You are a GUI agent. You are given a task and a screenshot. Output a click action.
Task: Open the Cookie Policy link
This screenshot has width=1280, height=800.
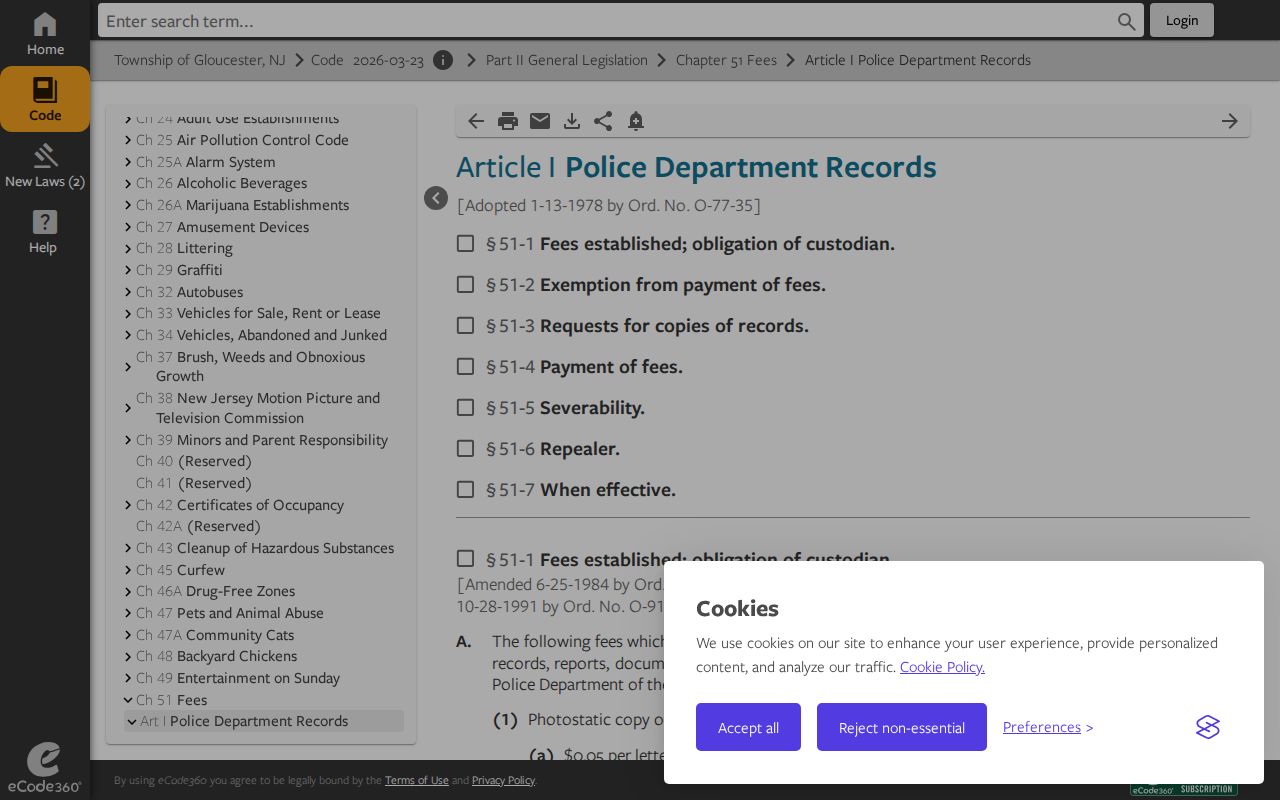pos(942,667)
